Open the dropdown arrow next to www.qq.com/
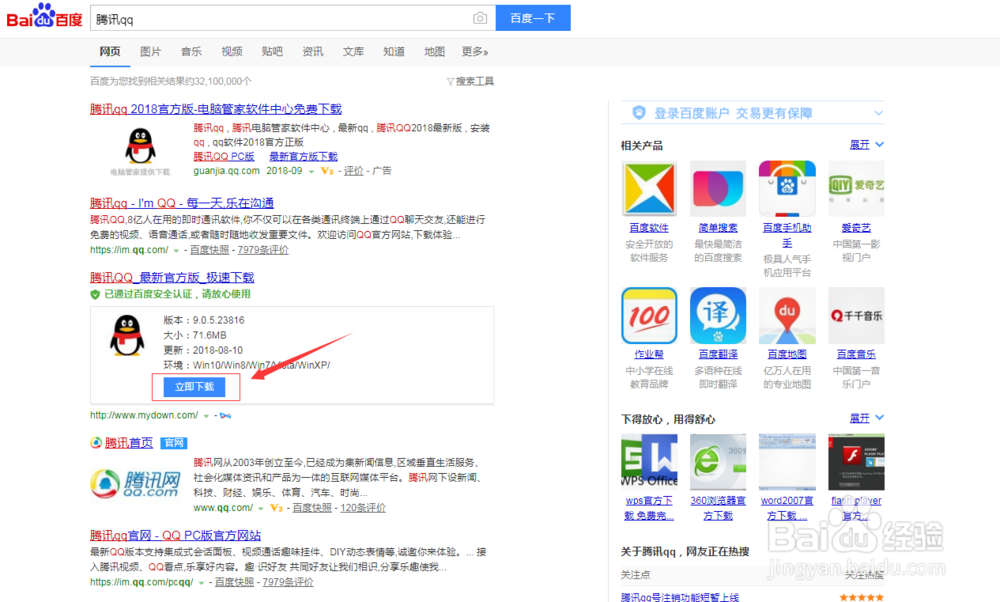Viewport: 1000px width, 602px height. click(x=260, y=508)
